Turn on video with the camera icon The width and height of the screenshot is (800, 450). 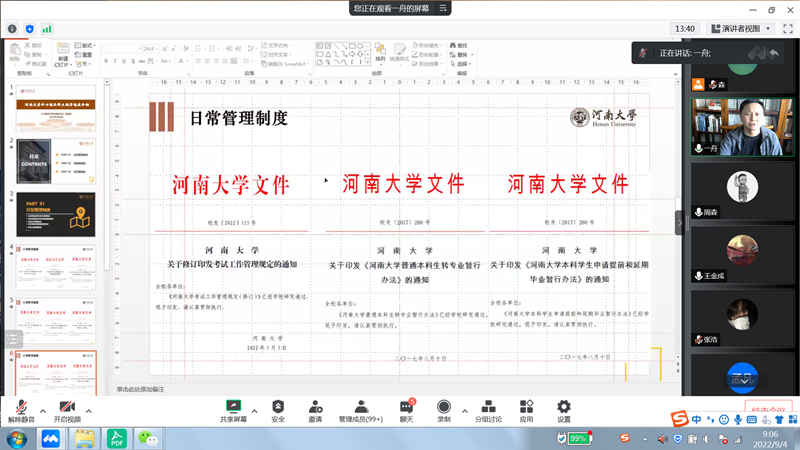67,408
